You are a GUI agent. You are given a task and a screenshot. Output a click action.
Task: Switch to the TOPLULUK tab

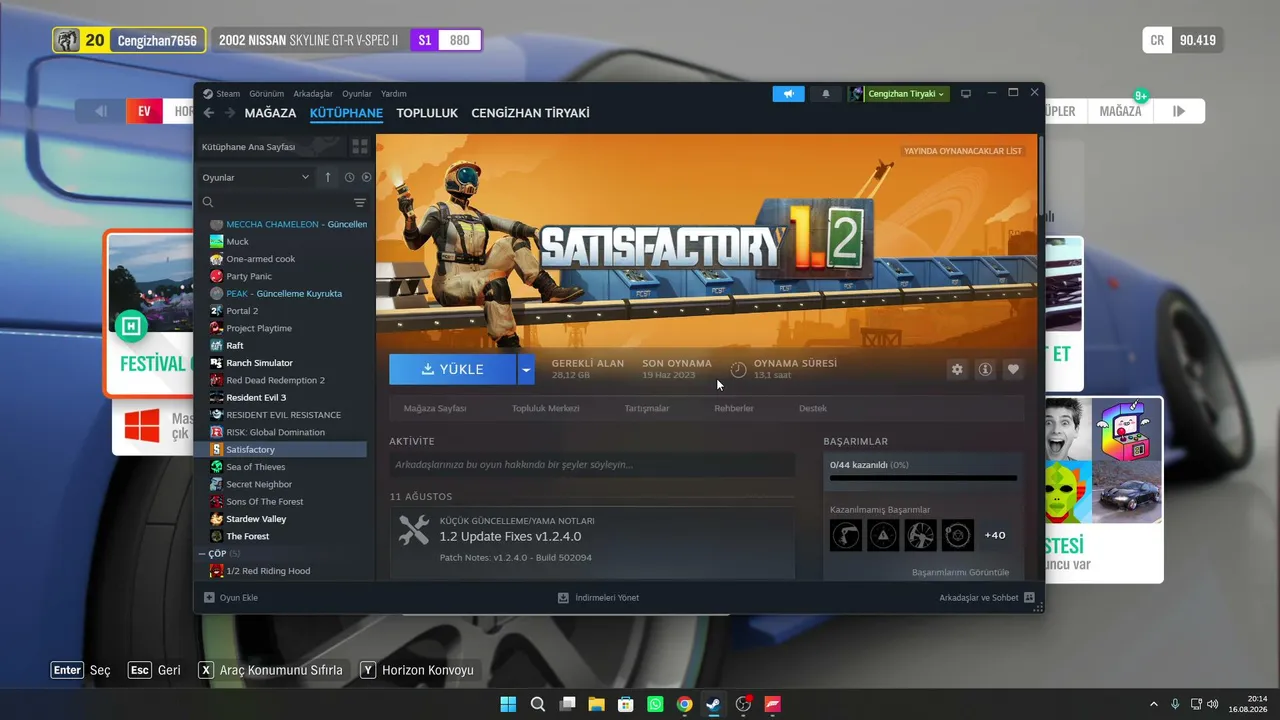427,113
